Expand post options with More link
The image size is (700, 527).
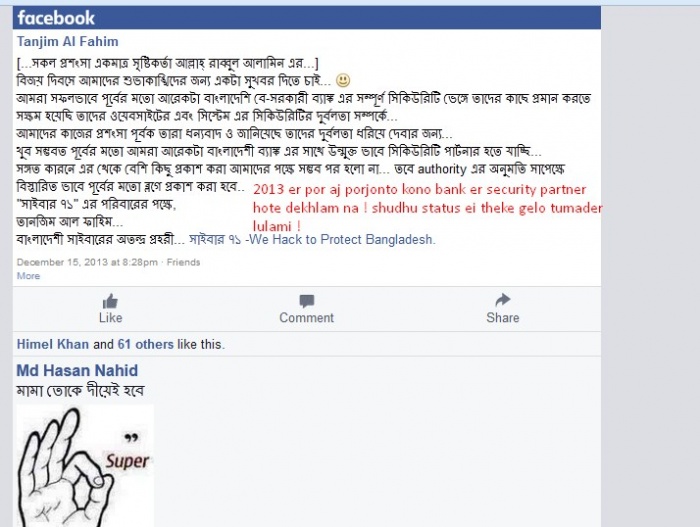tap(28, 276)
